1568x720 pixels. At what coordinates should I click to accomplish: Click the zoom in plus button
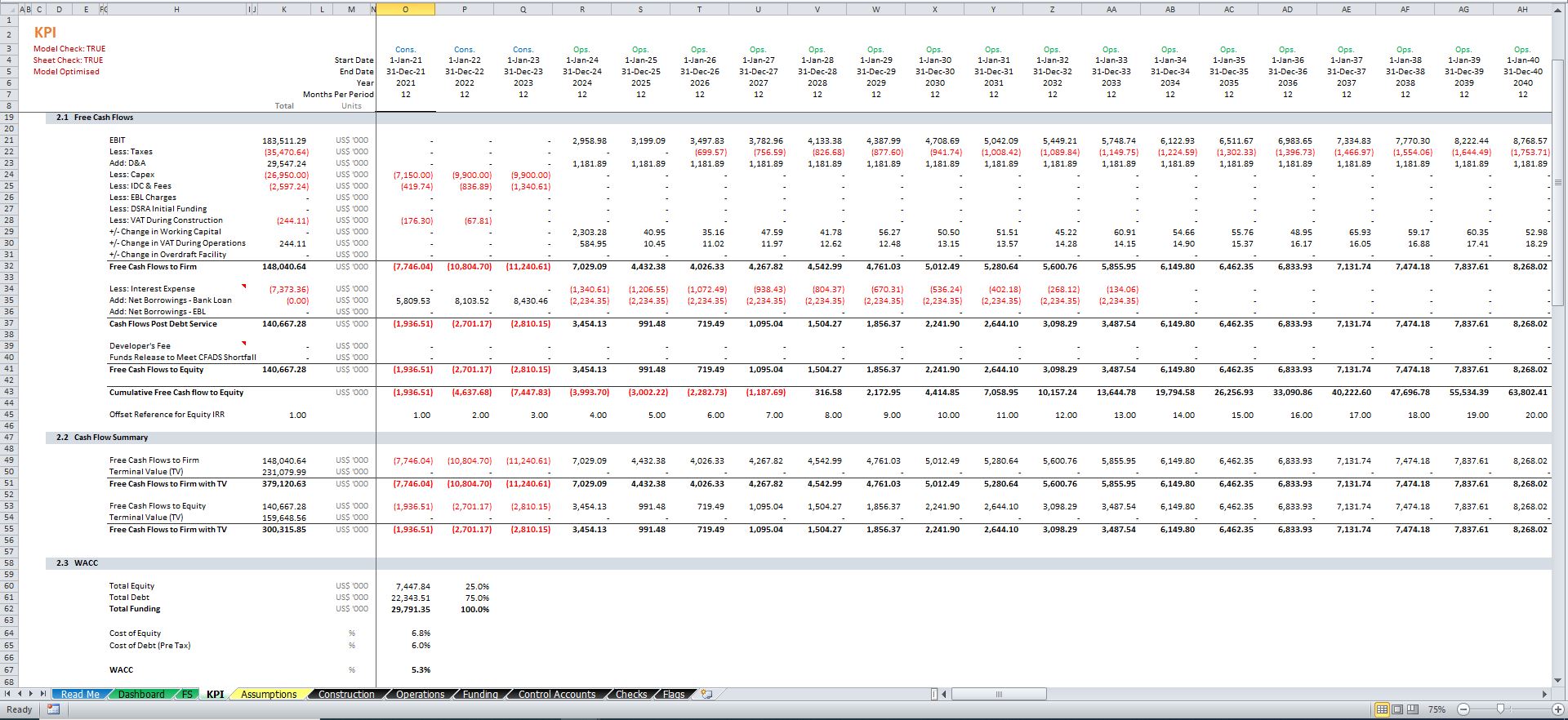(1557, 709)
